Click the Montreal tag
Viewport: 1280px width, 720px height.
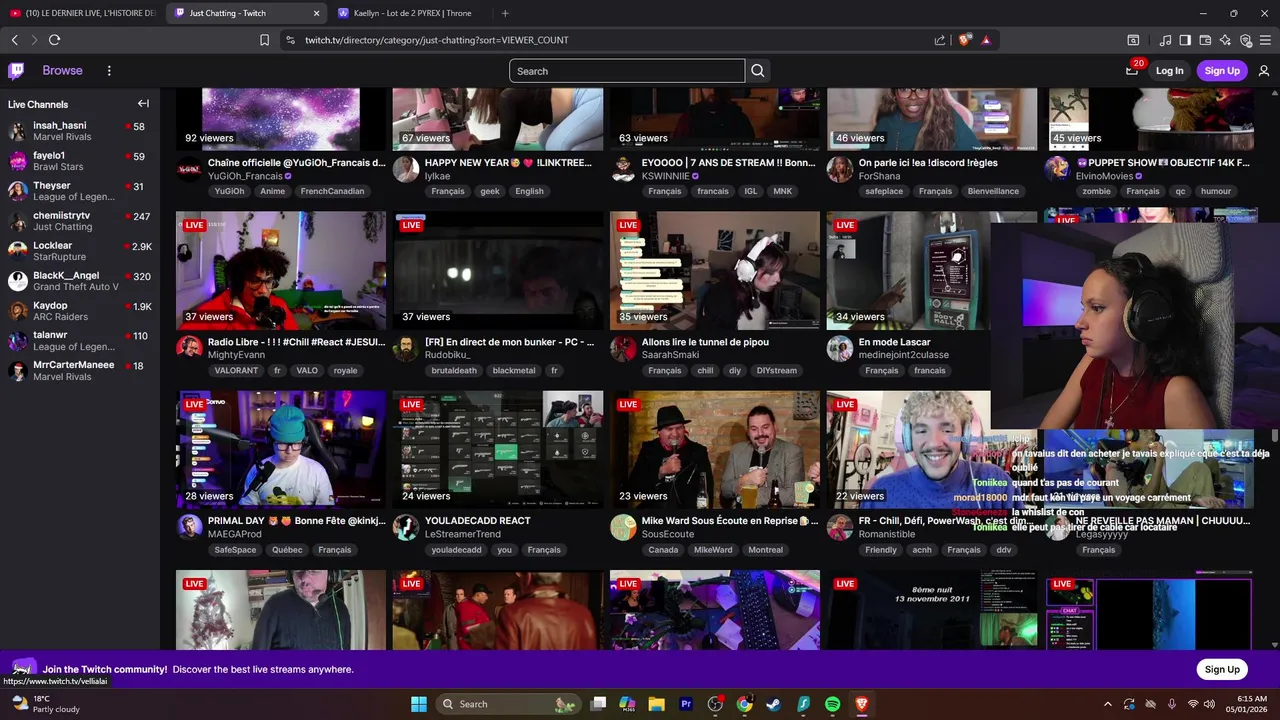pyautogui.click(x=766, y=550)
